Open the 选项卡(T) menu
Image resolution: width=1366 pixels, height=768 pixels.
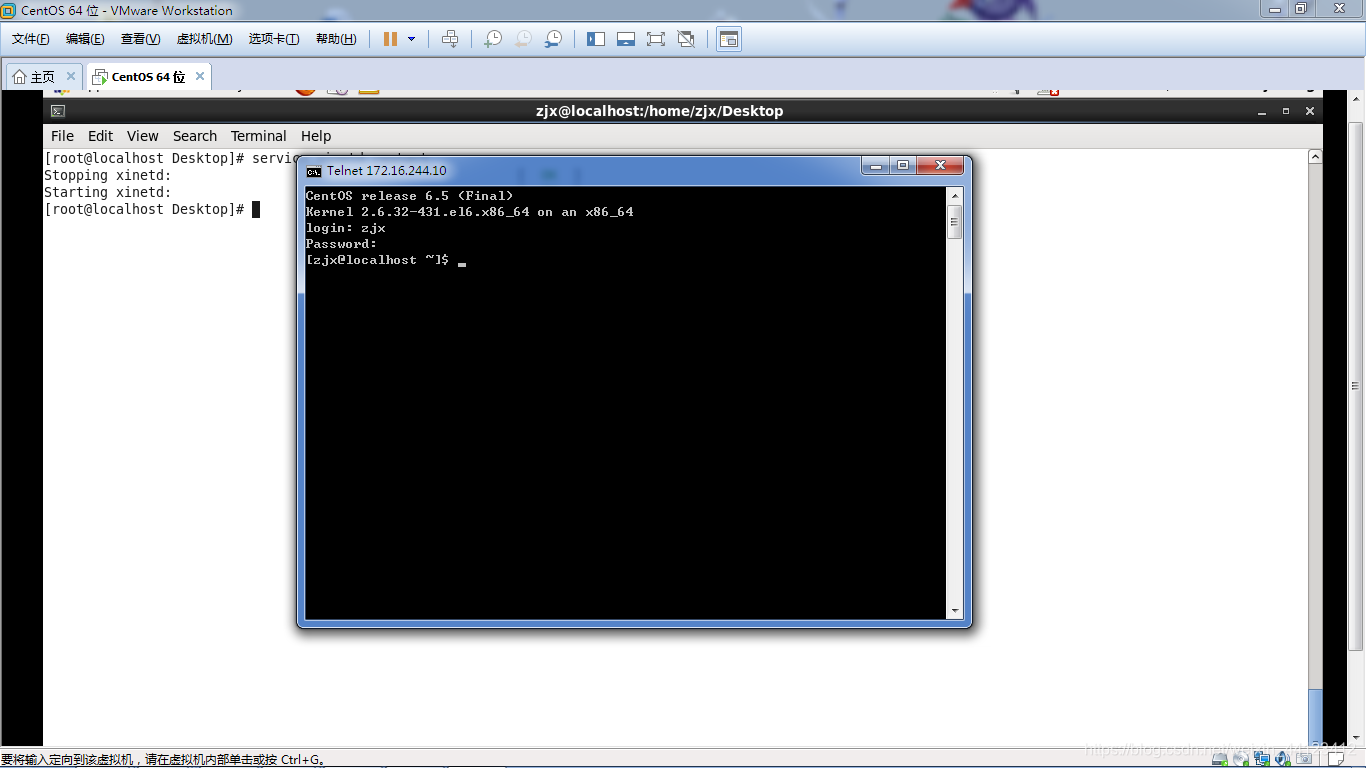pos(274,39)
